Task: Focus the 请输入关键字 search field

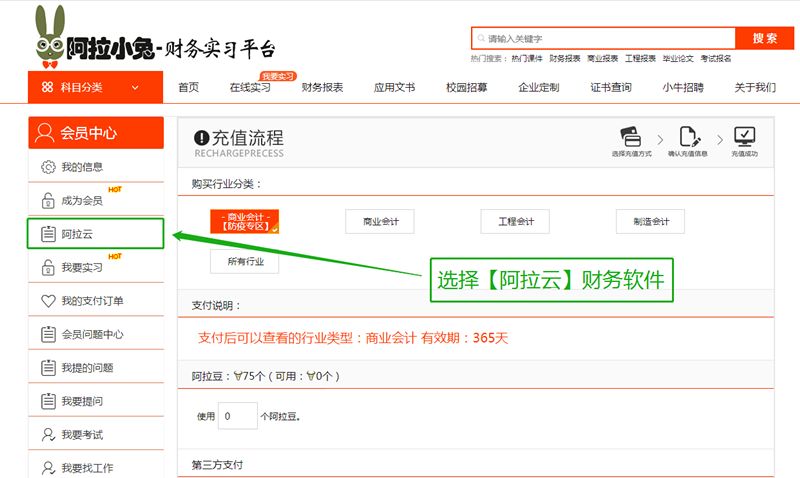Action: 603,38
